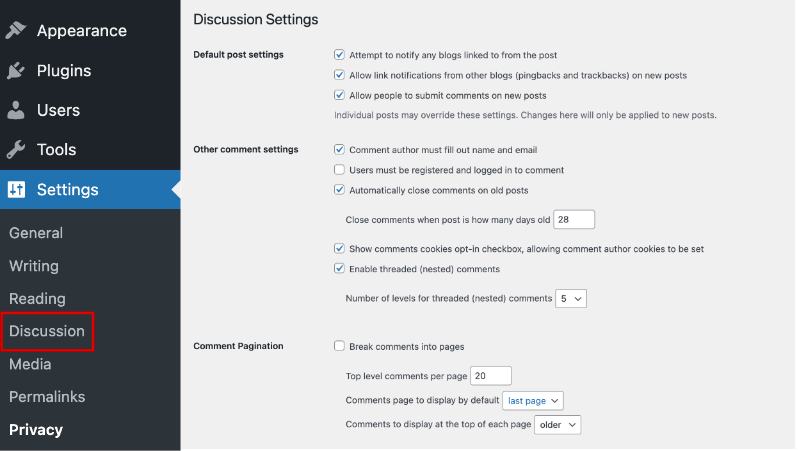This screenshot has height=451, width=798.
Task: Open the older comments order dropdown
Action: (558, 425)
